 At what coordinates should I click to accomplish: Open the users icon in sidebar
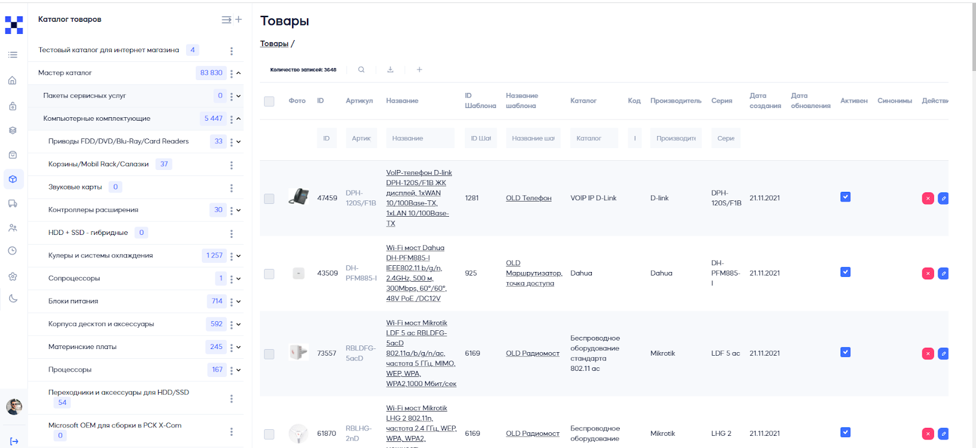click(12, 228)
